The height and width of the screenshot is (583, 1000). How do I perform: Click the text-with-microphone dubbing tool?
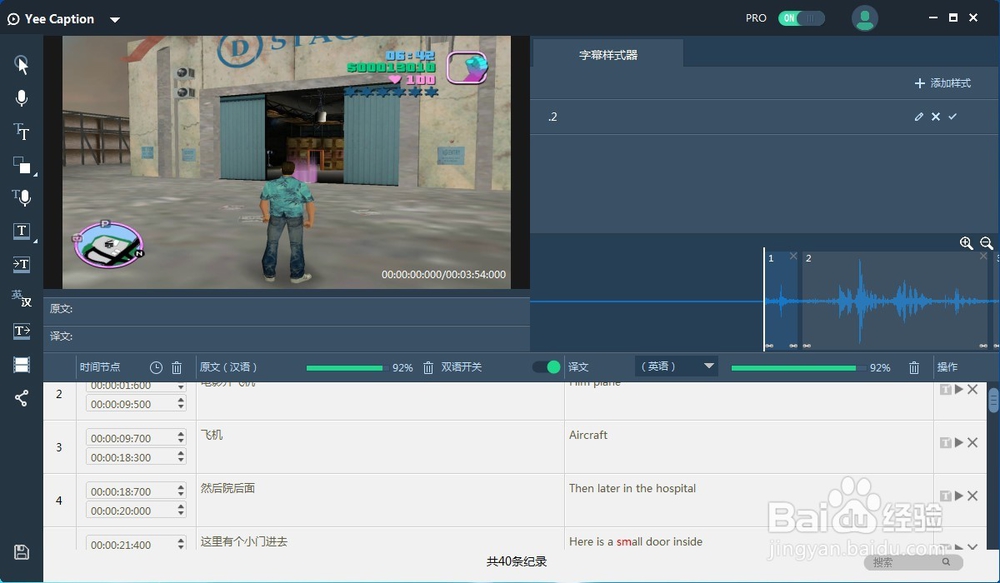pos(22,197)
